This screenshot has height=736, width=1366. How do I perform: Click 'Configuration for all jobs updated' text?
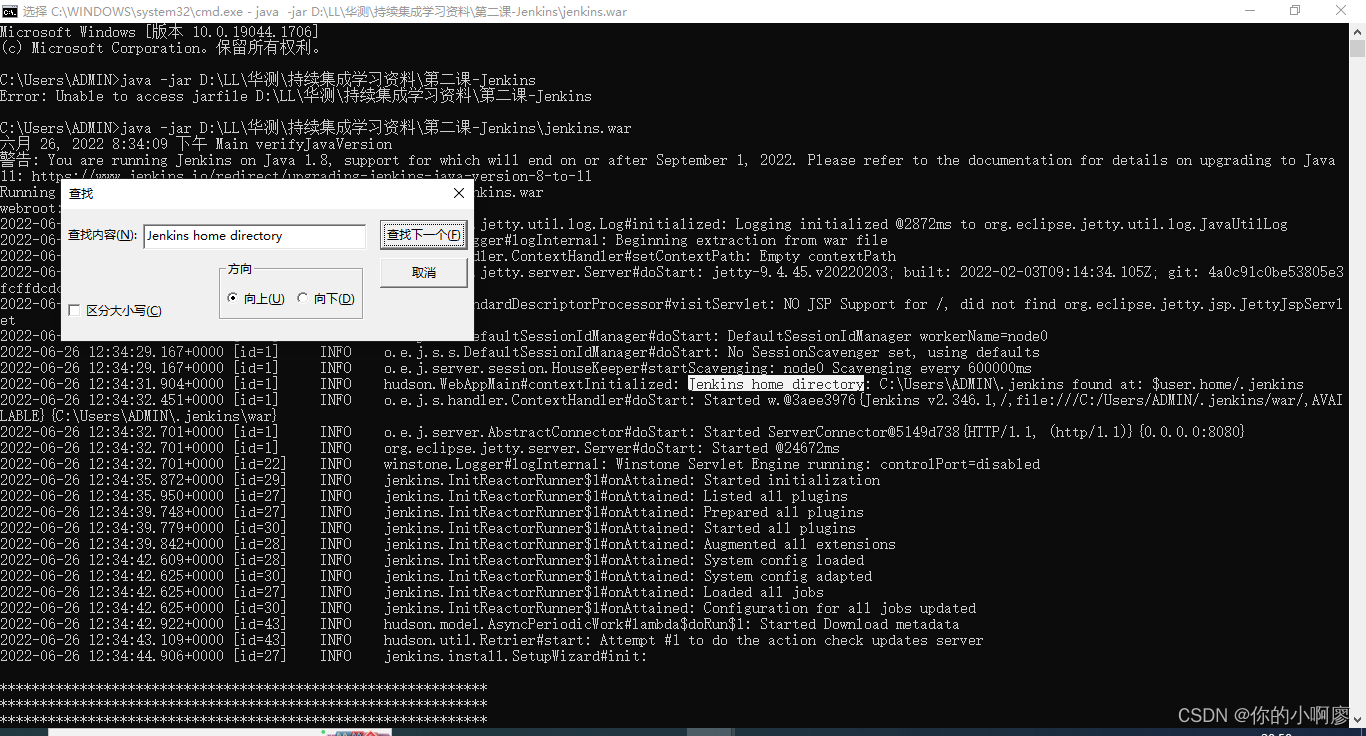(840, 608)
